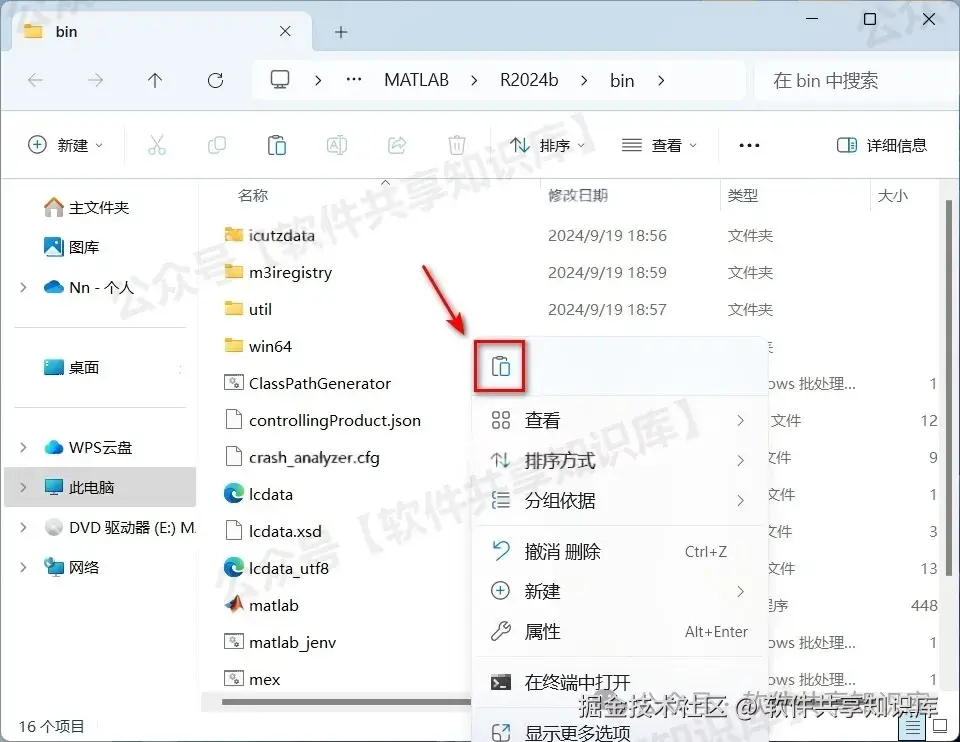Expand the 此电脑 tree node
Screen dimensions: 960x742
[23, 487]
